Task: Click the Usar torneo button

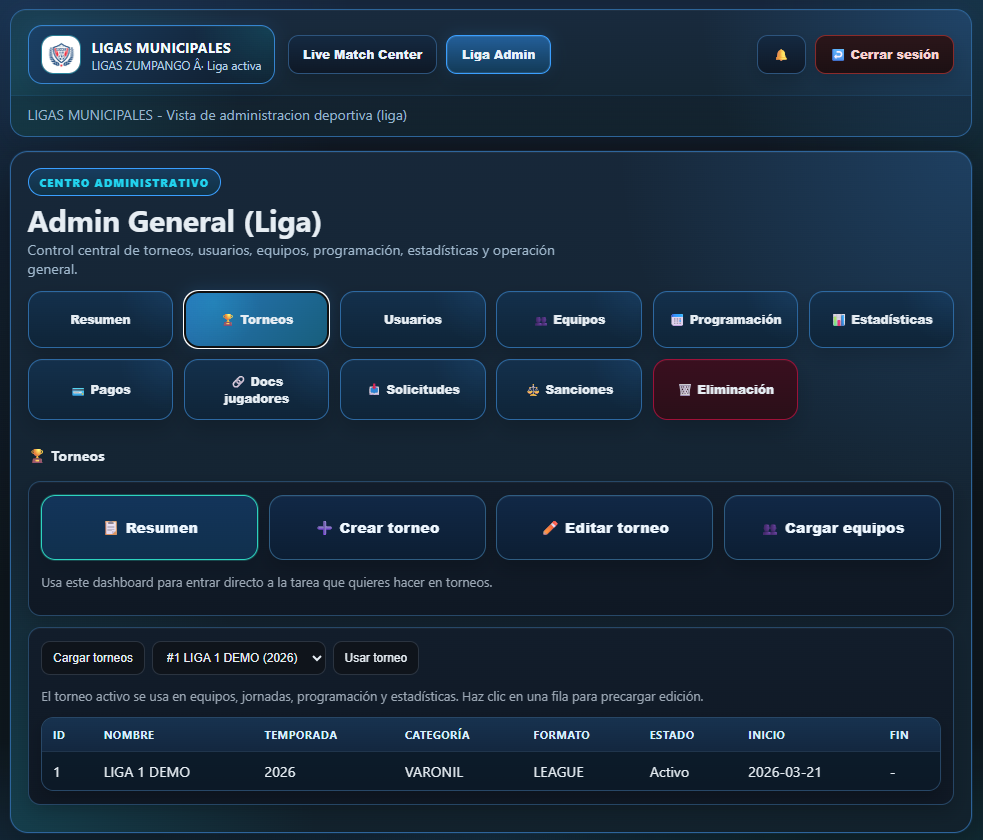Action: click(x=376, y=658)
